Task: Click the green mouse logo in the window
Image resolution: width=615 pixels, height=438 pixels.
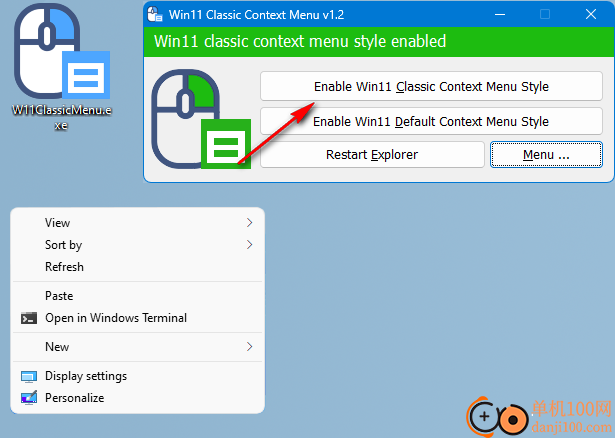Action: coord(201,119)
